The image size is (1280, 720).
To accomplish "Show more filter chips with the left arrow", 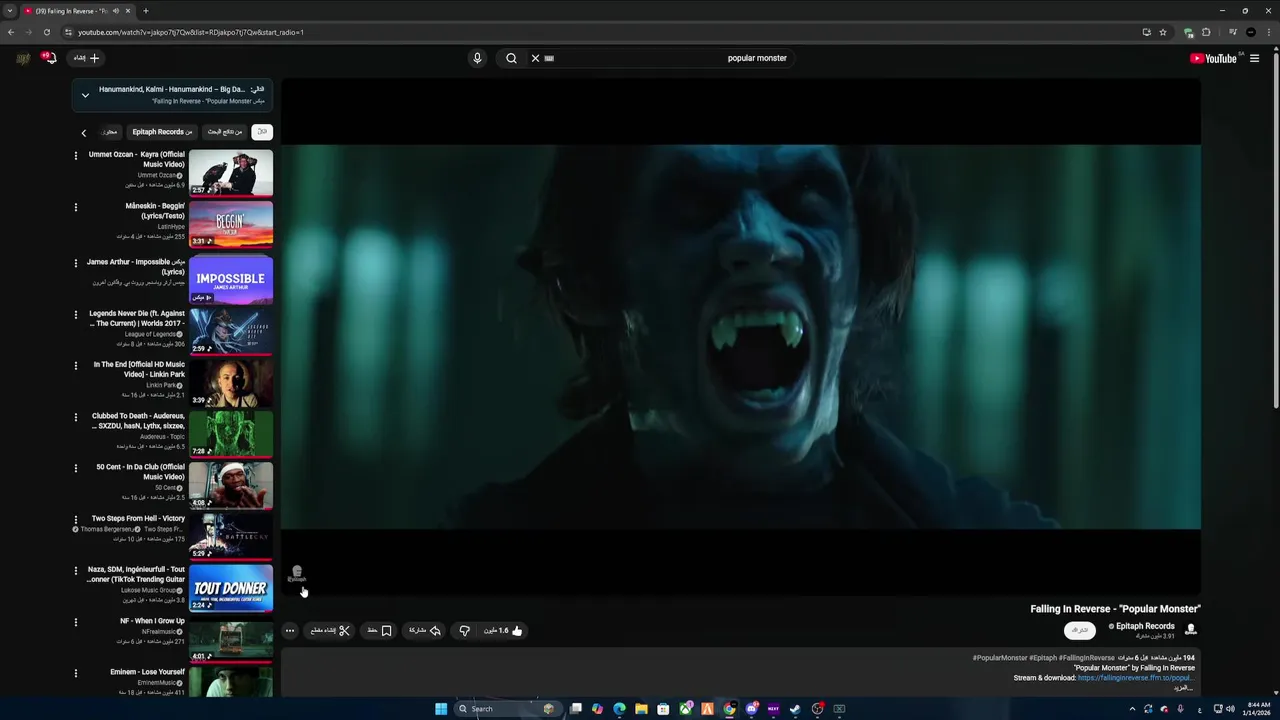I will click(x=84, y=132).
